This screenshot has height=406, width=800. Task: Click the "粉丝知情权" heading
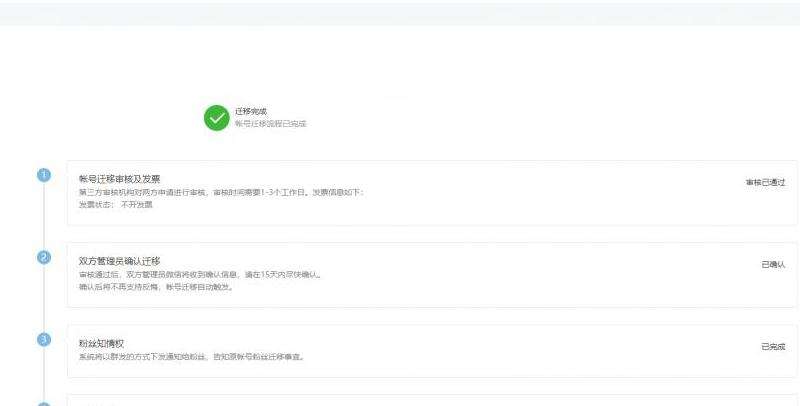pos(101,344)
